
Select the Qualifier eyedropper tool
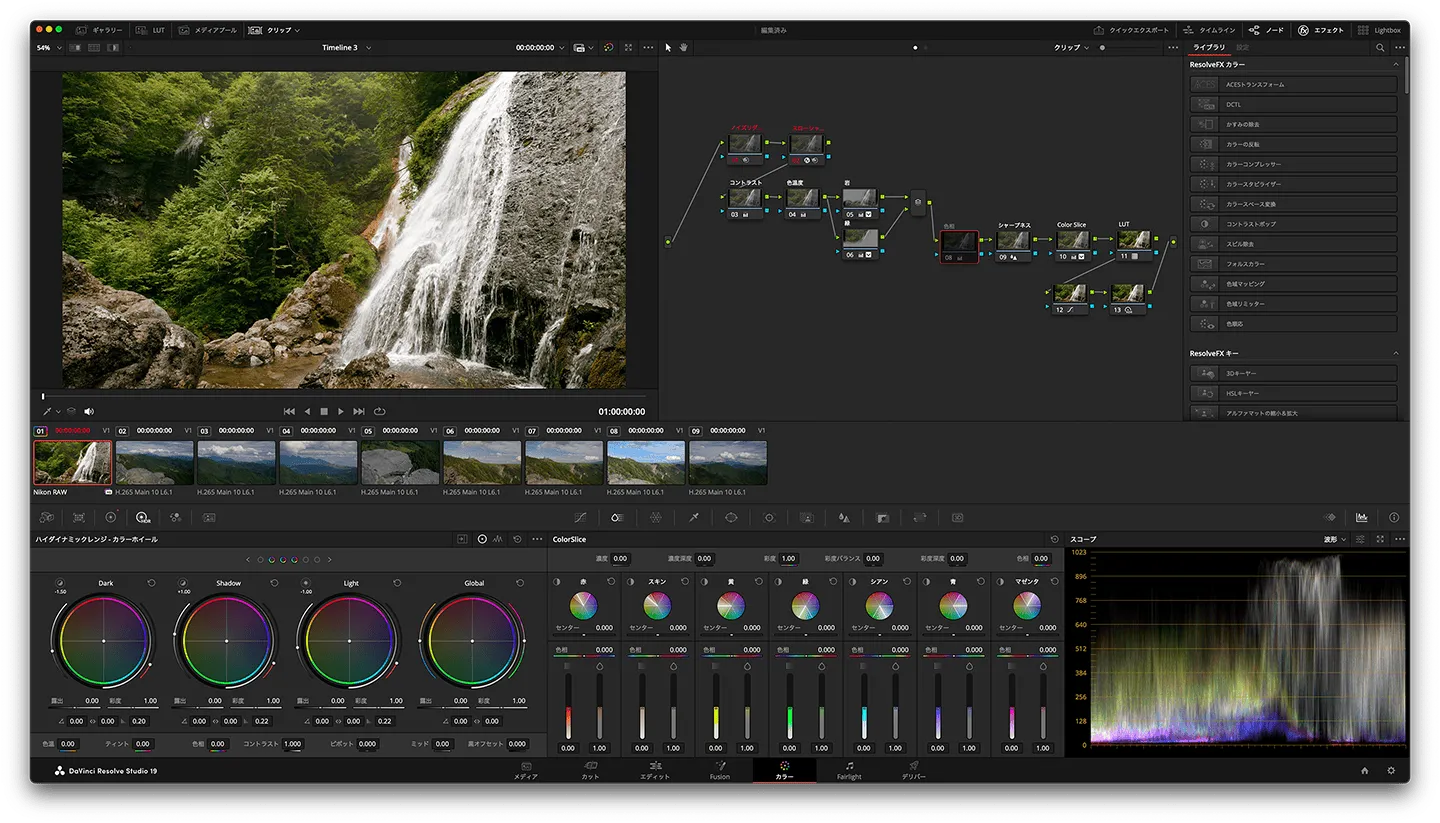[693, 518]
